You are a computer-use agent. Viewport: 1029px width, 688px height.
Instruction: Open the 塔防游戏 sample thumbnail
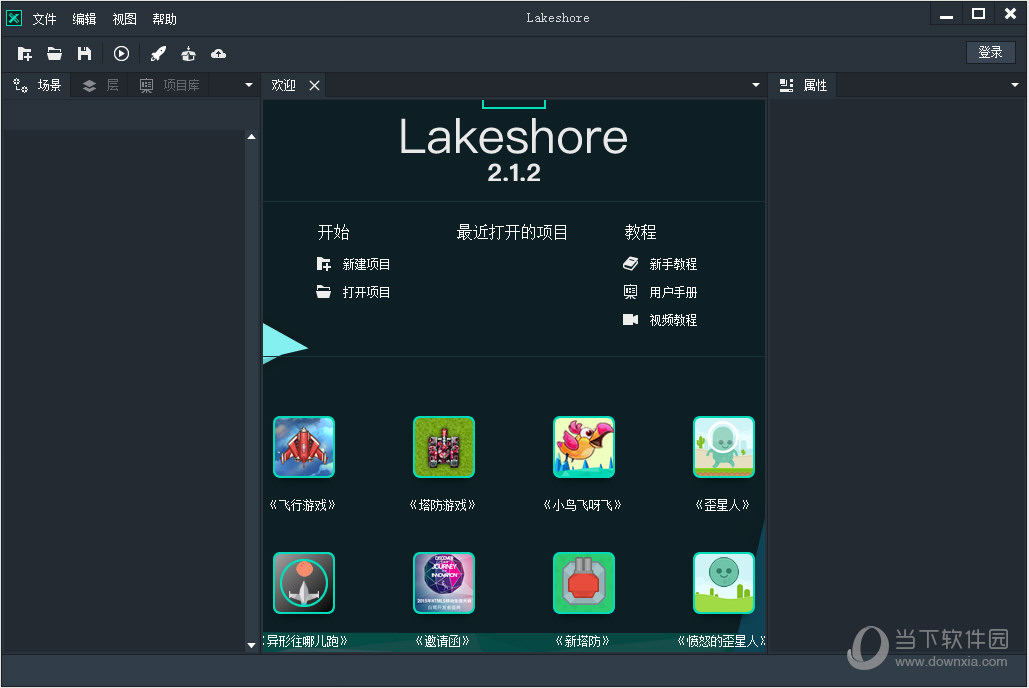444,447
